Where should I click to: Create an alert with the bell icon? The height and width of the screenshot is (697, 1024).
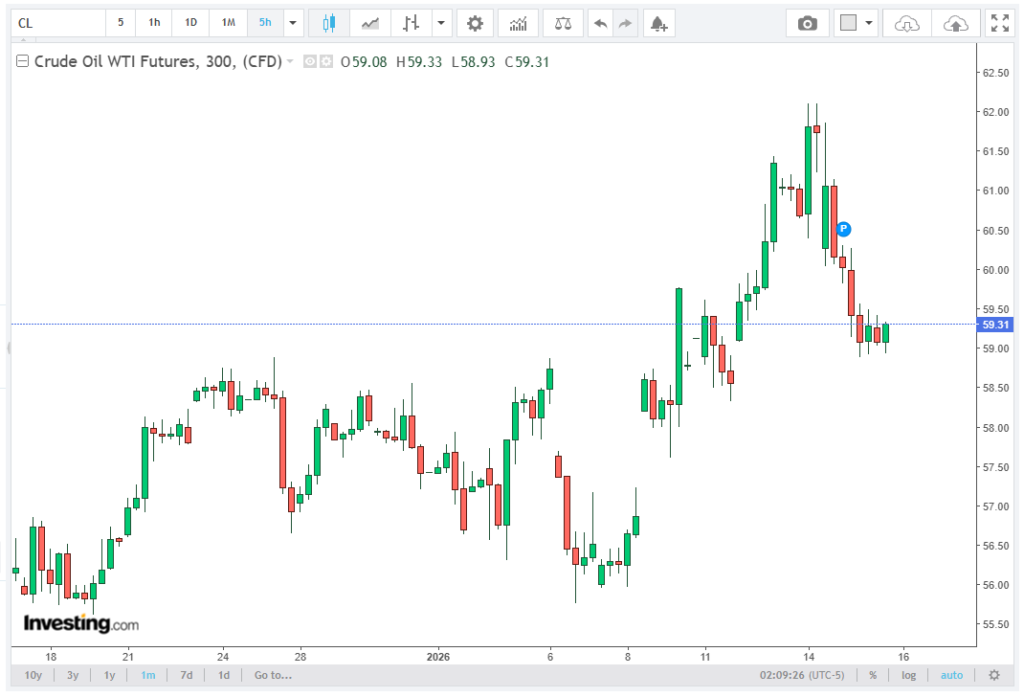tap(657, 23)
